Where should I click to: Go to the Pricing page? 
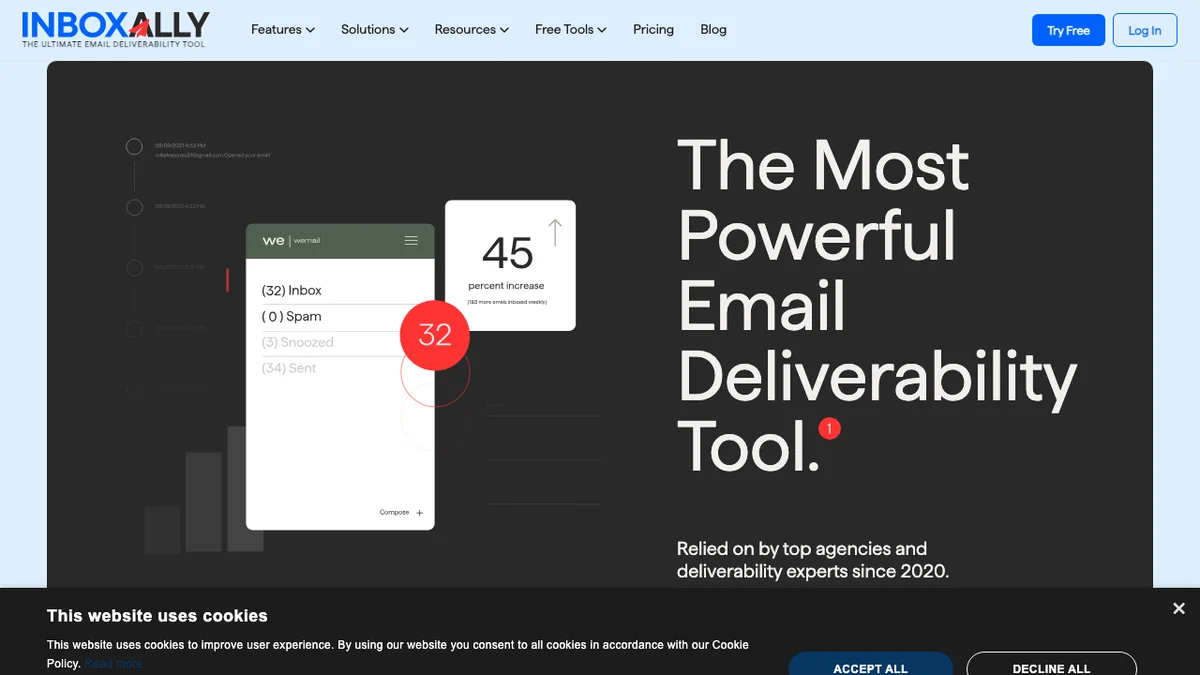point(653,30)
